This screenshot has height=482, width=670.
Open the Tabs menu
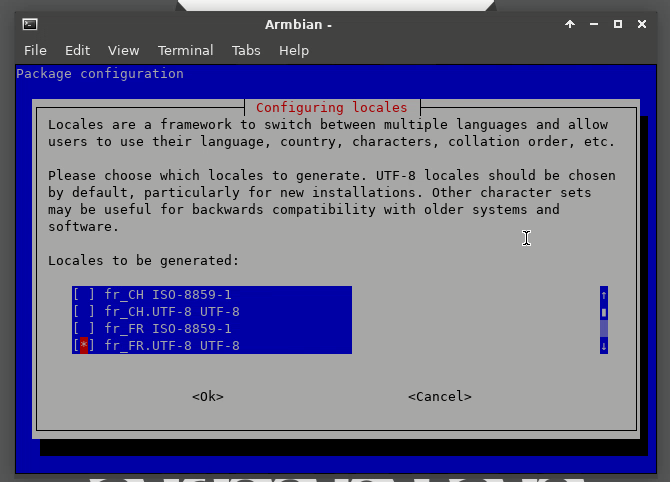[246, 51]
